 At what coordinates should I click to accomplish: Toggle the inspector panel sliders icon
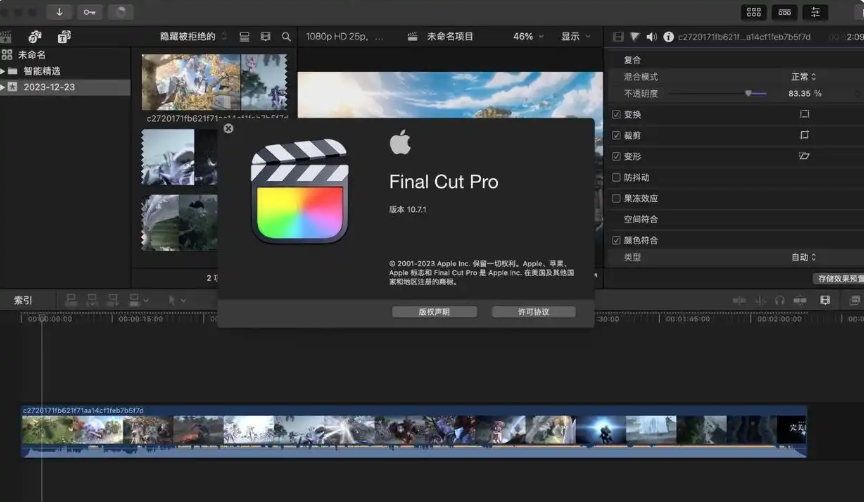point(816,12)
